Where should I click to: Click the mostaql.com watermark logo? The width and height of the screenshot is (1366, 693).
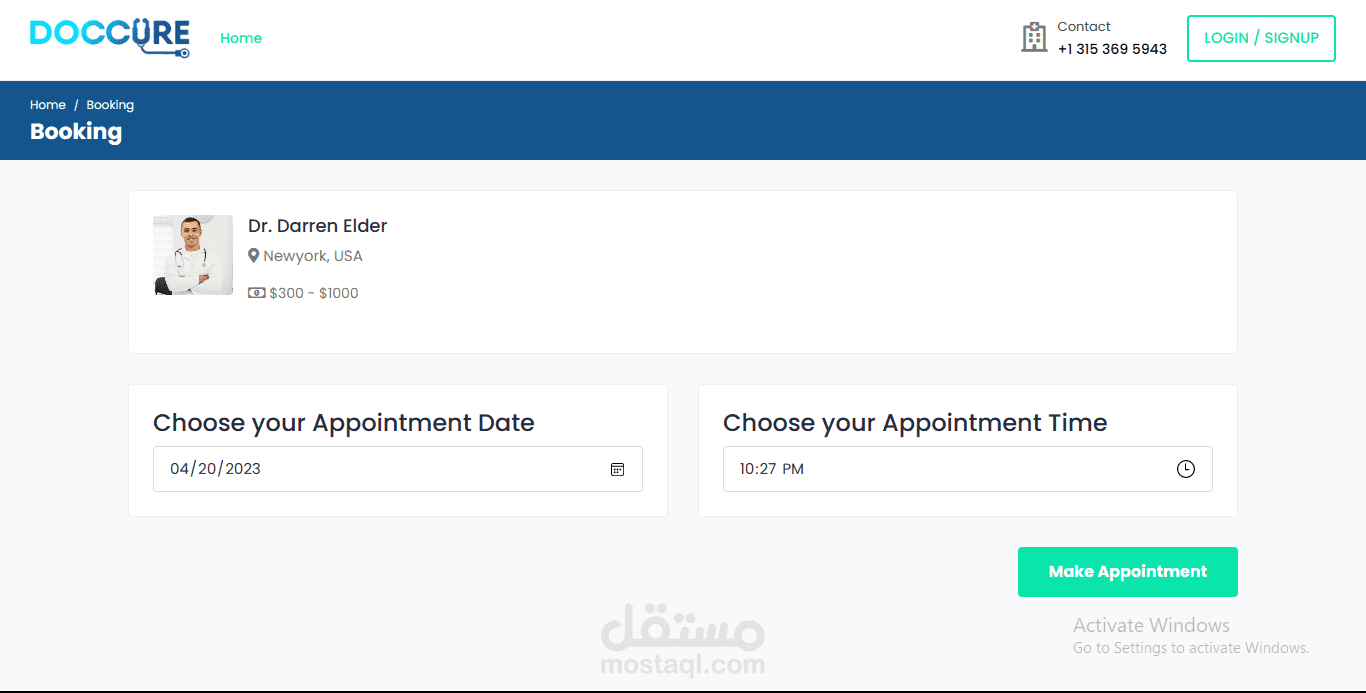click(682, 640)
